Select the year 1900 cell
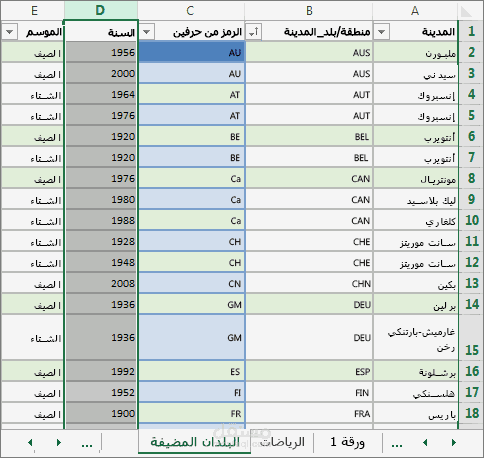This screenshot has width=484, height=458. [x=101, y=413]
